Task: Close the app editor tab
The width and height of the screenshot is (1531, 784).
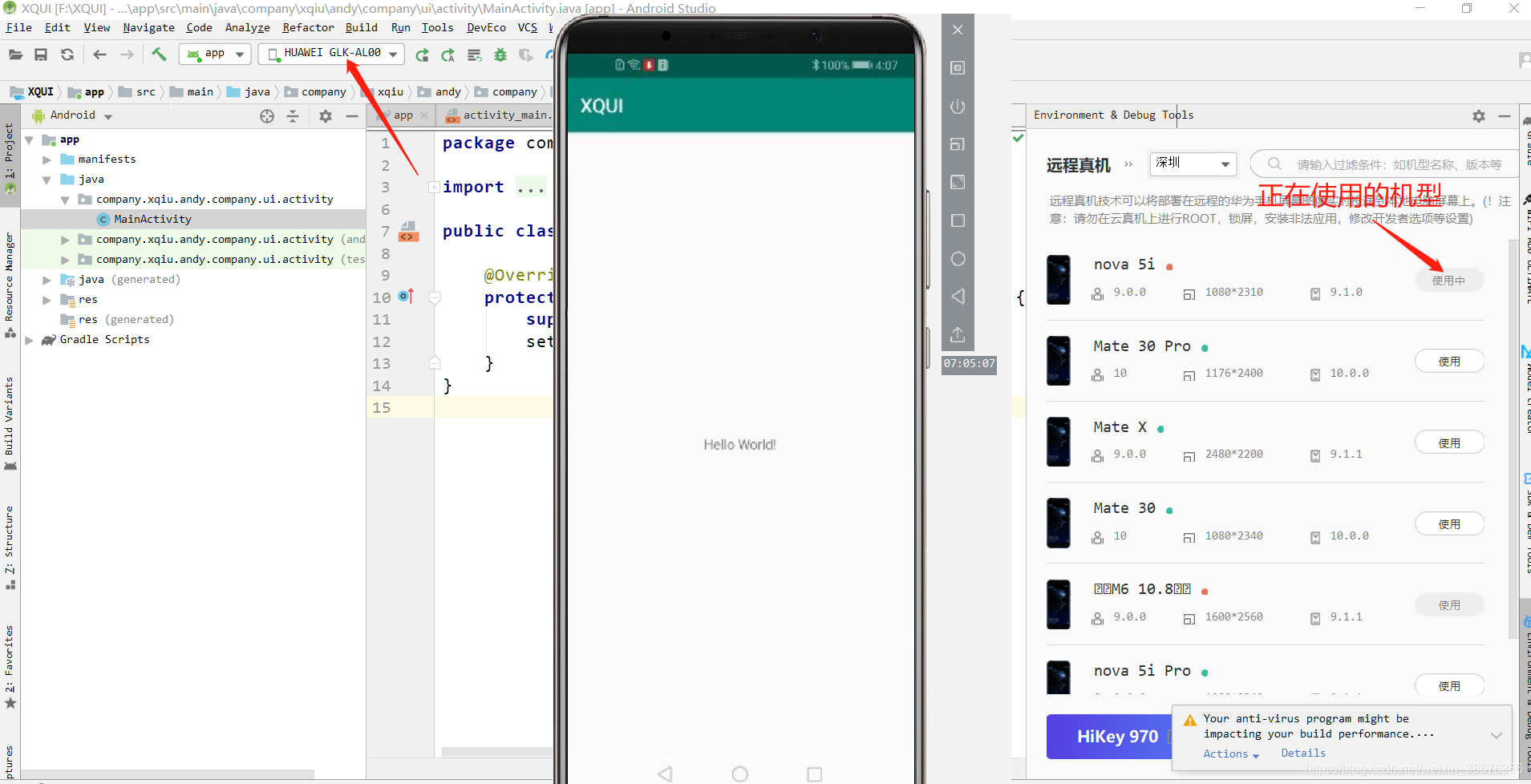Action: [424, 115]
